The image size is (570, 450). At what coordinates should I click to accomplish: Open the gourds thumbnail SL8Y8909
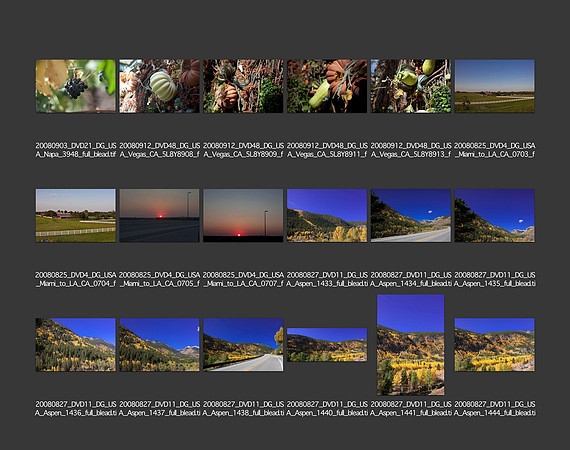click(x=243, y=86)
